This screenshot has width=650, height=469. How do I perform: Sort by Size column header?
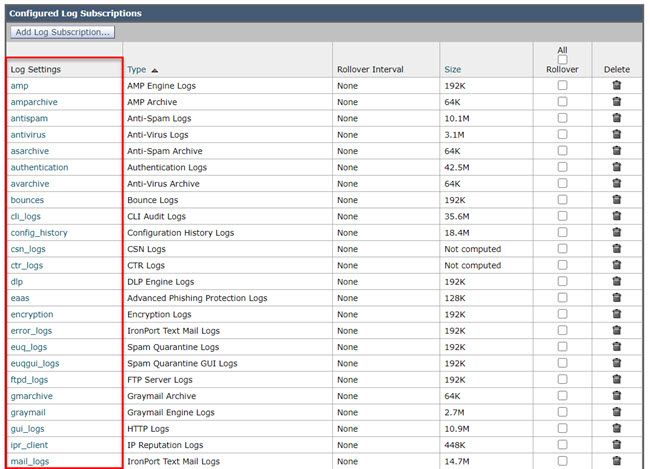452,69
